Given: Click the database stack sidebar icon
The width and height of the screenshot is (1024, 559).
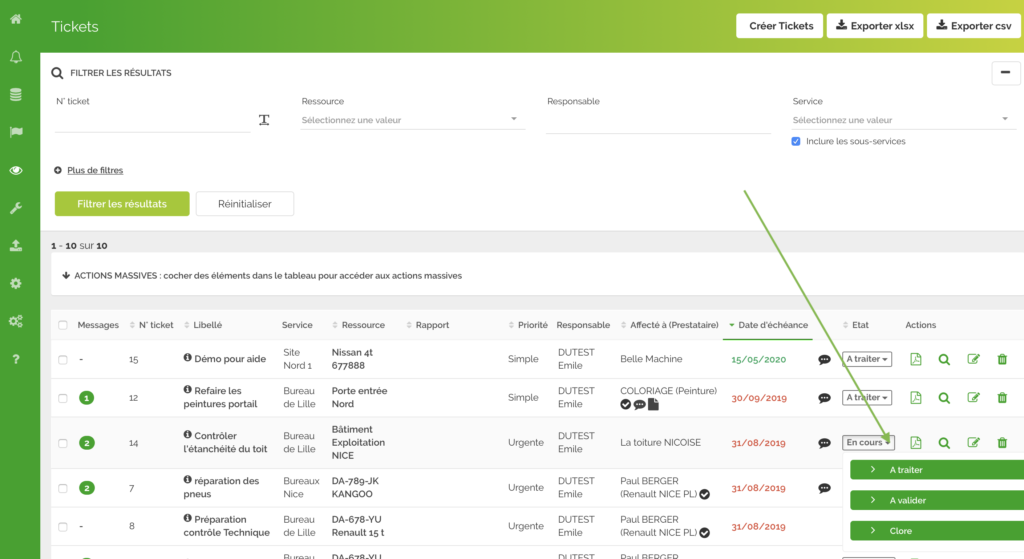Looking at the screenshot, I should 16,95.
